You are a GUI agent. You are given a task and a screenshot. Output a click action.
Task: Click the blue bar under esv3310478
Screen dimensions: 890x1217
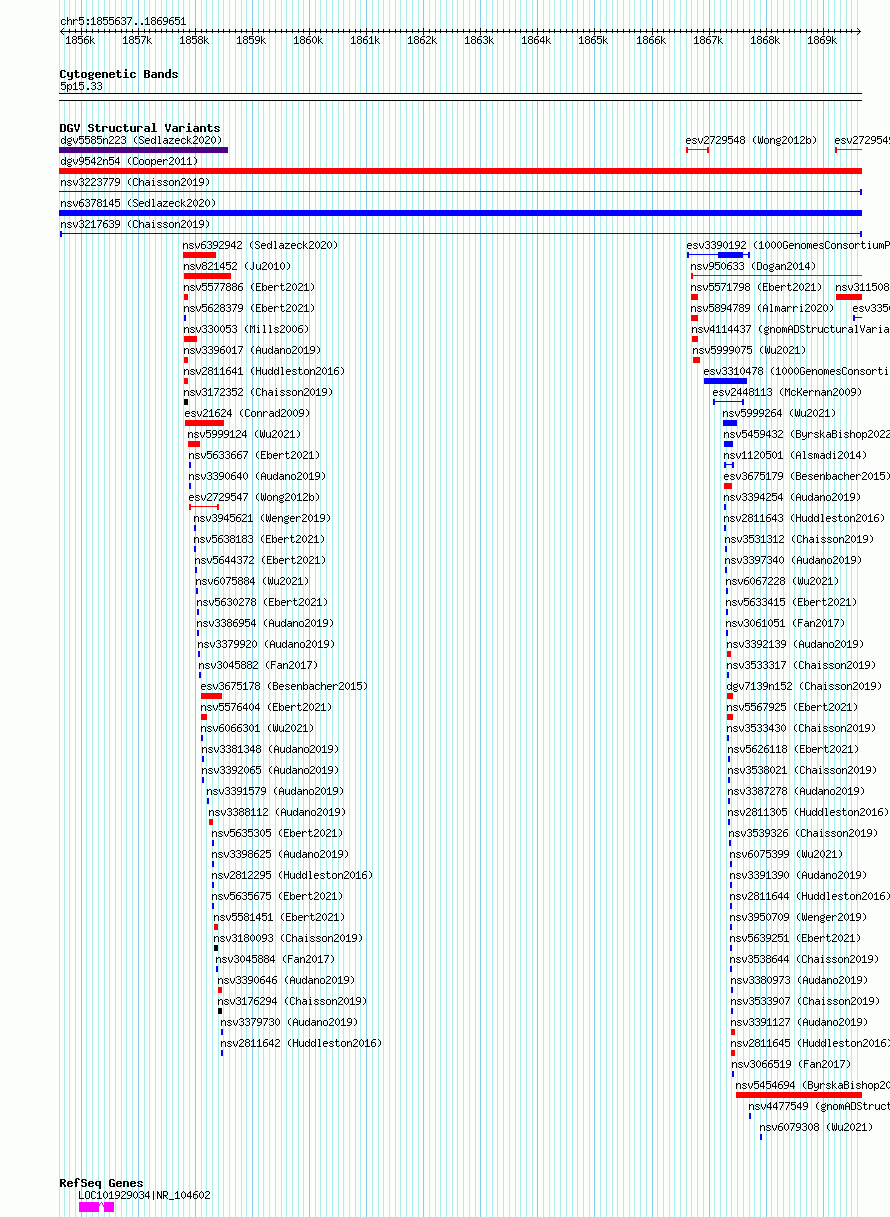725,381
